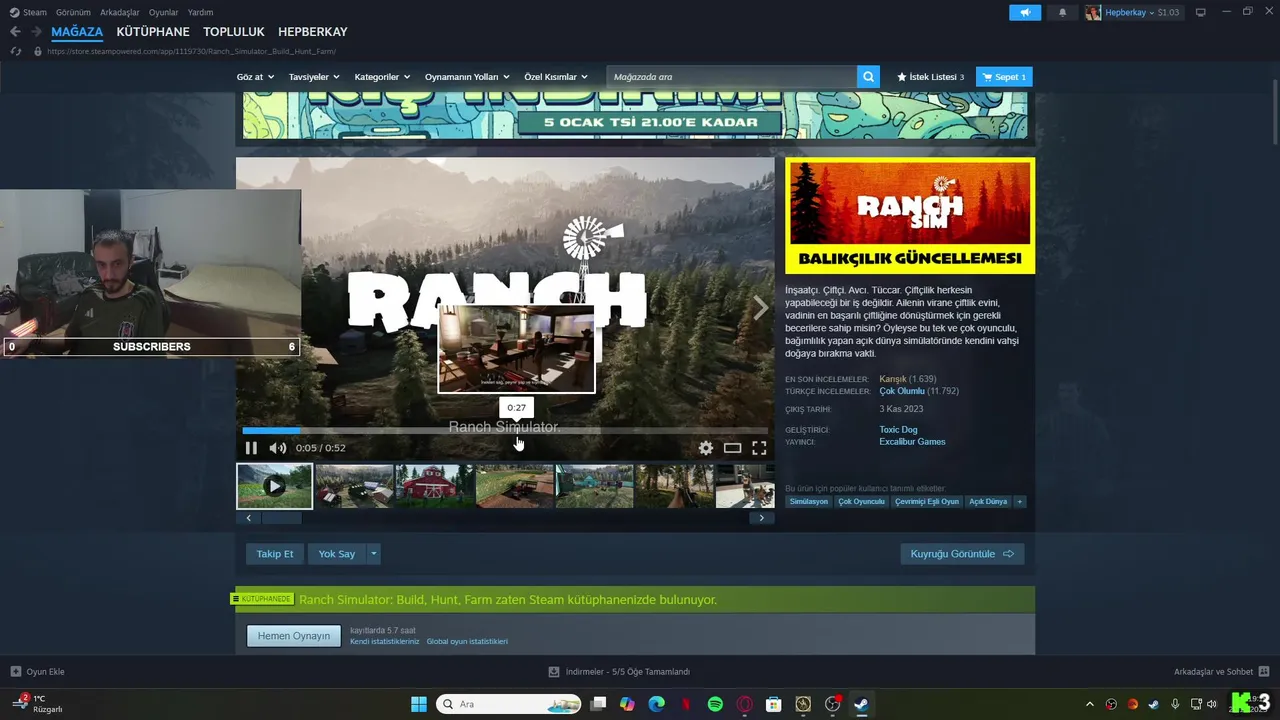Expand the Tavsiyeler dropdown

coord(314,77)
